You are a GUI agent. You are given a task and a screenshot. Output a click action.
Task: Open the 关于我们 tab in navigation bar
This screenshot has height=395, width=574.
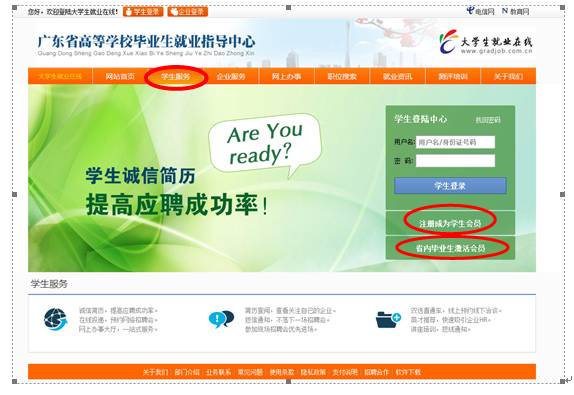[508, 77]
